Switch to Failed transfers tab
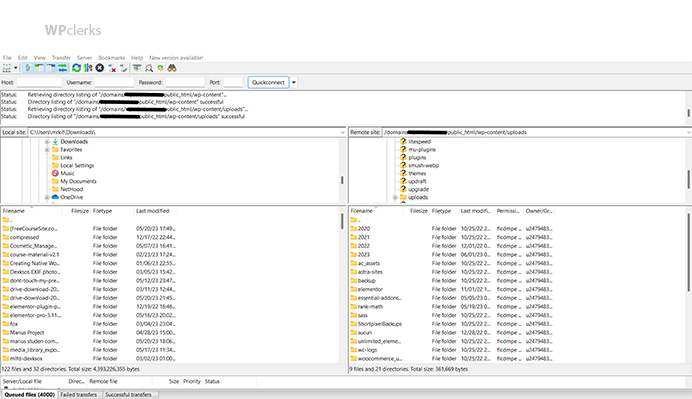 [x=79, y=395]
